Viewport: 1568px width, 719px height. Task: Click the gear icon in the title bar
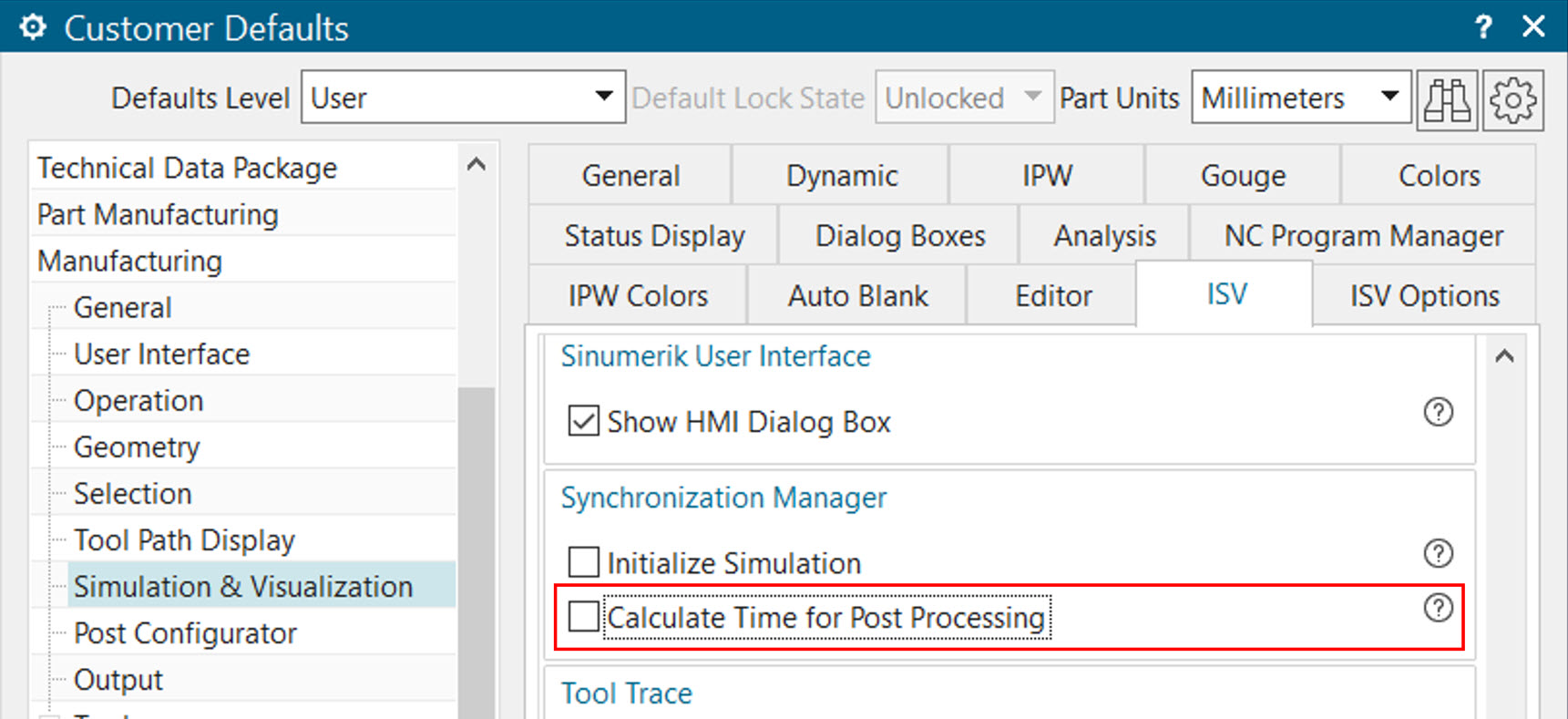[x=32, y=27]
